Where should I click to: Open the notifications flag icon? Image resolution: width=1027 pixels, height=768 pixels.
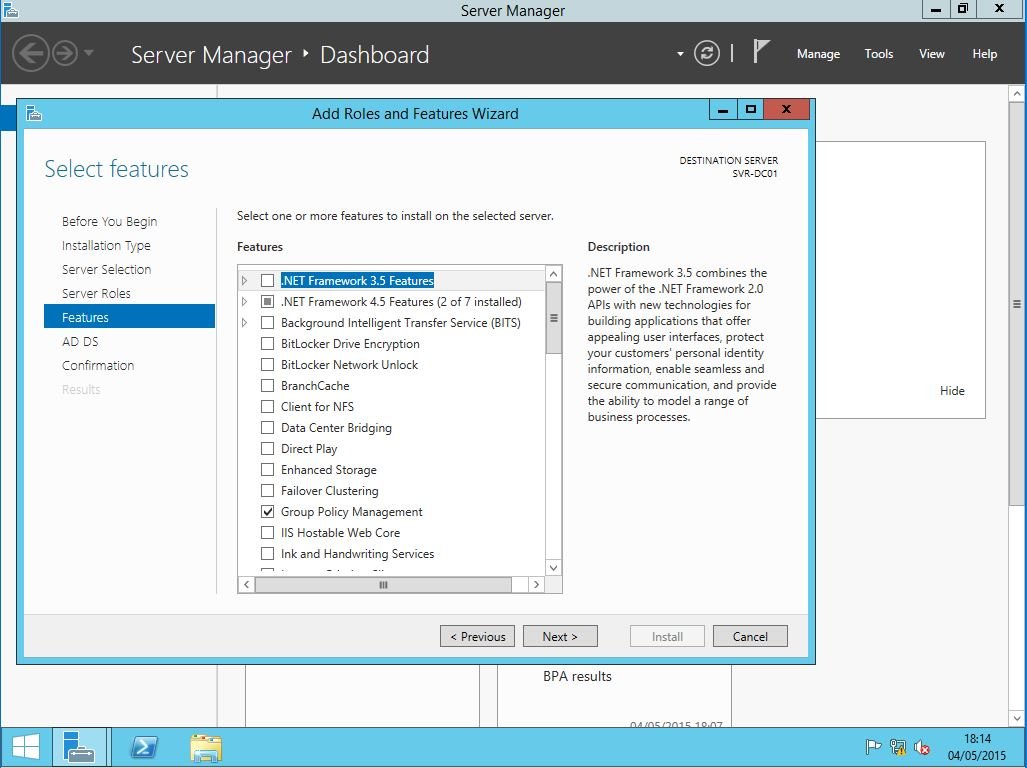(x=761, y=53)
